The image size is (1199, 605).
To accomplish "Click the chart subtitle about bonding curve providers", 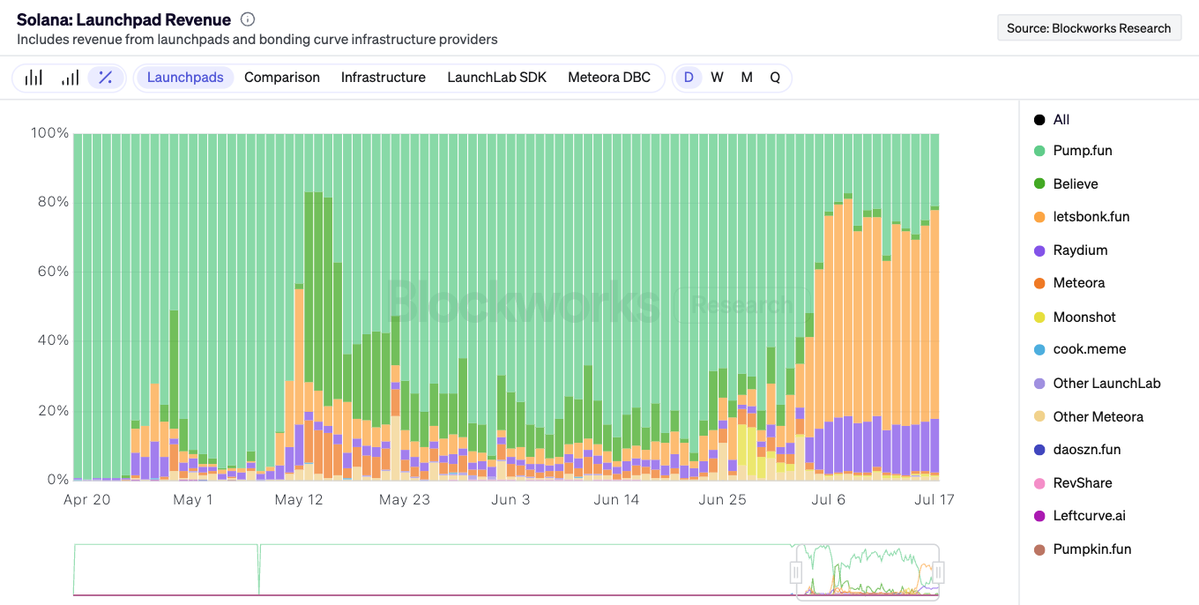I will [257, 39].
